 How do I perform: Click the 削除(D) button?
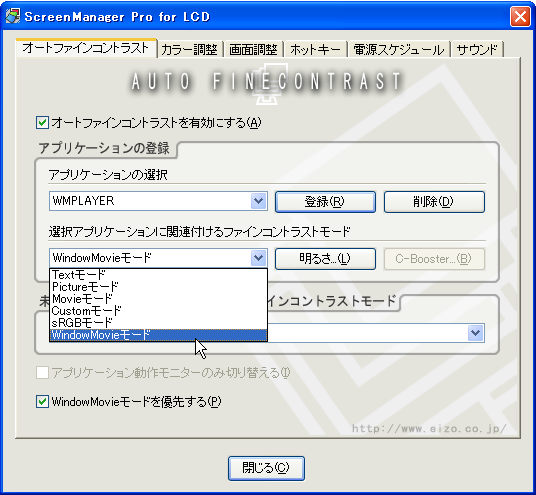pyautogui.click(x=434, y=202)
